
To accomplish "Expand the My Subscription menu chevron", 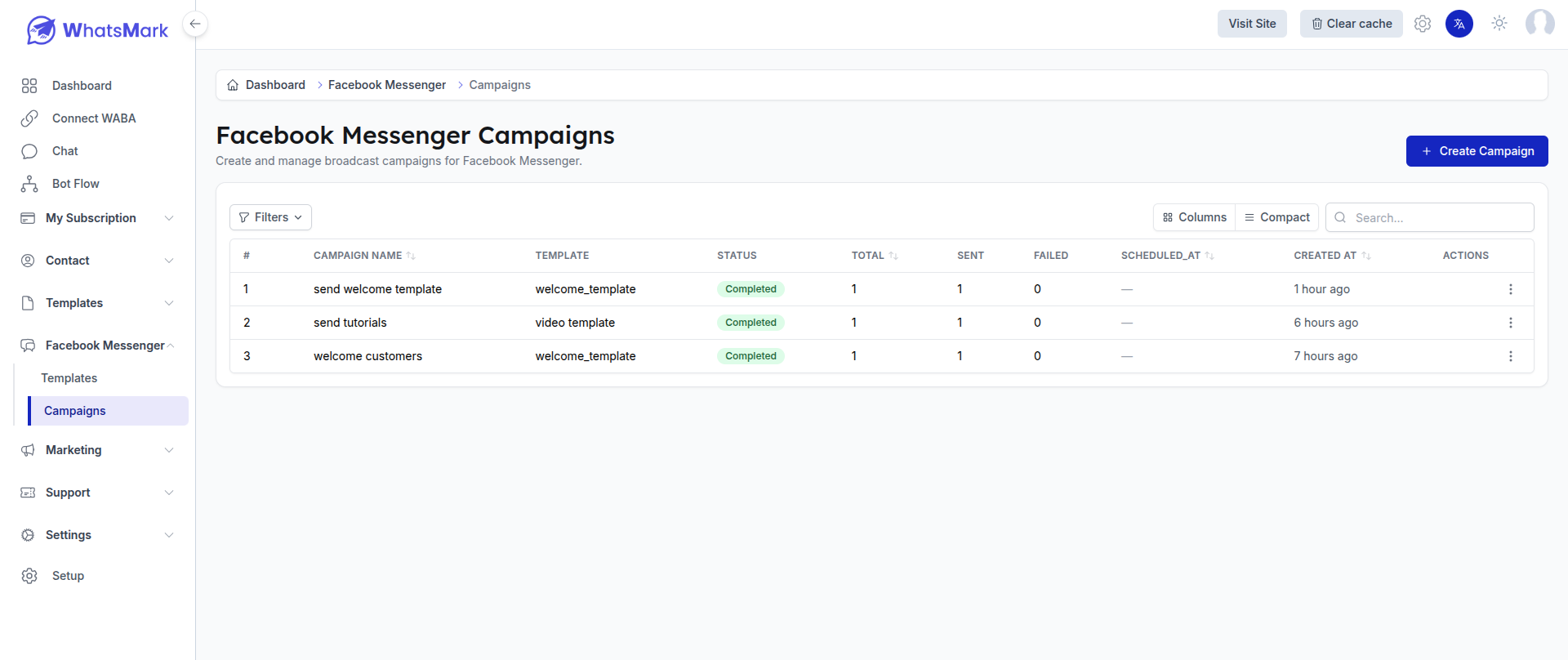I will (x=169, y=218).
